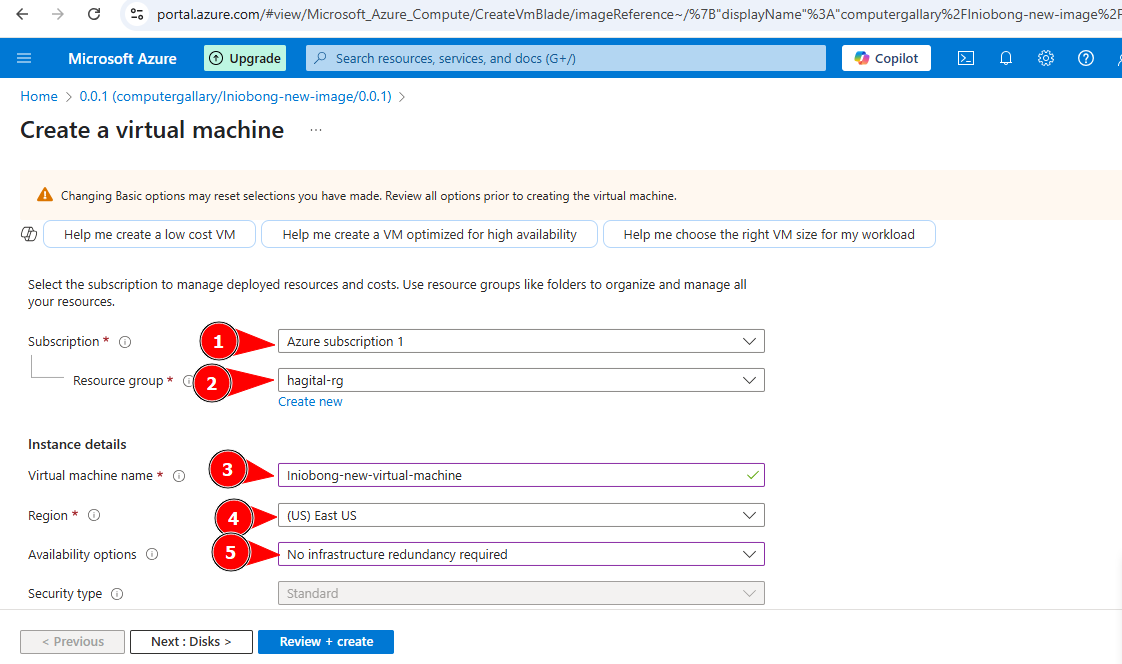Viewport: 1122px width, 664px height.
Task: Show info tooltip for Virtual machine name
Action: [x=179, y=476]
